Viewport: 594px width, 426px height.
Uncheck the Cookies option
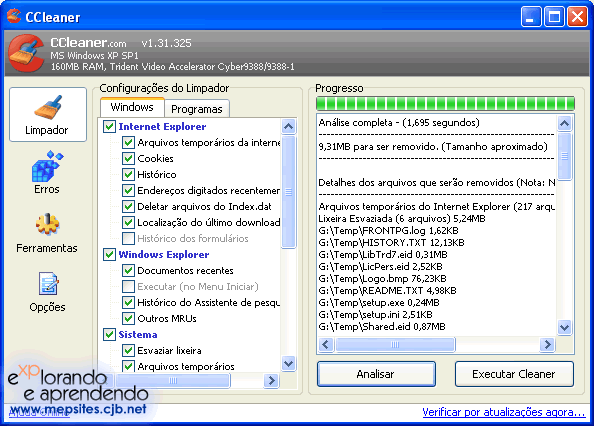128,158
